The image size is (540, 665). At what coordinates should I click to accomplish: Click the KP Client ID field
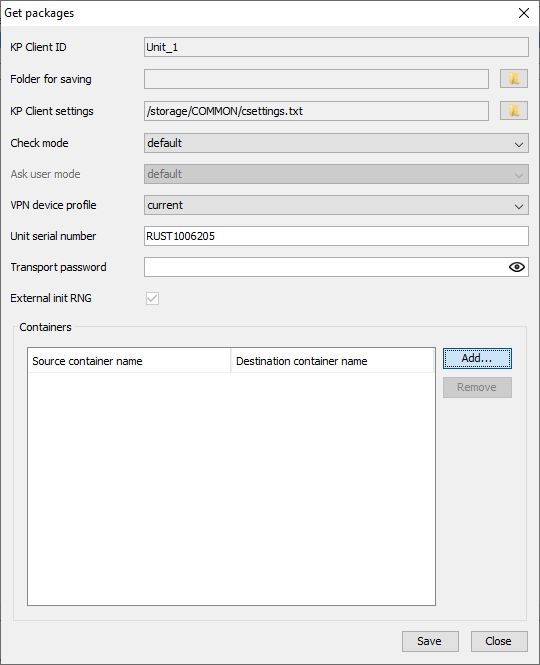[x=336, y=47]
